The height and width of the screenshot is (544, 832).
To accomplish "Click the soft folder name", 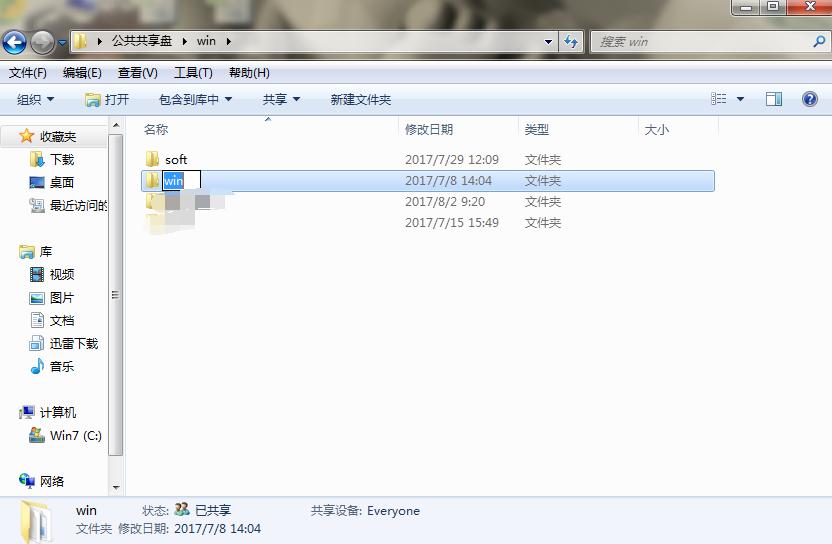I will (176, 159).
